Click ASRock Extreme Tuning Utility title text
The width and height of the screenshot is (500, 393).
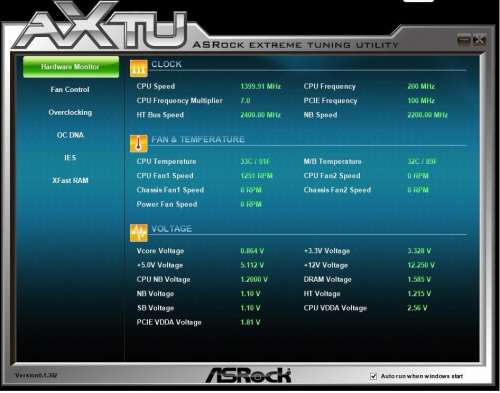coord(296,45)
